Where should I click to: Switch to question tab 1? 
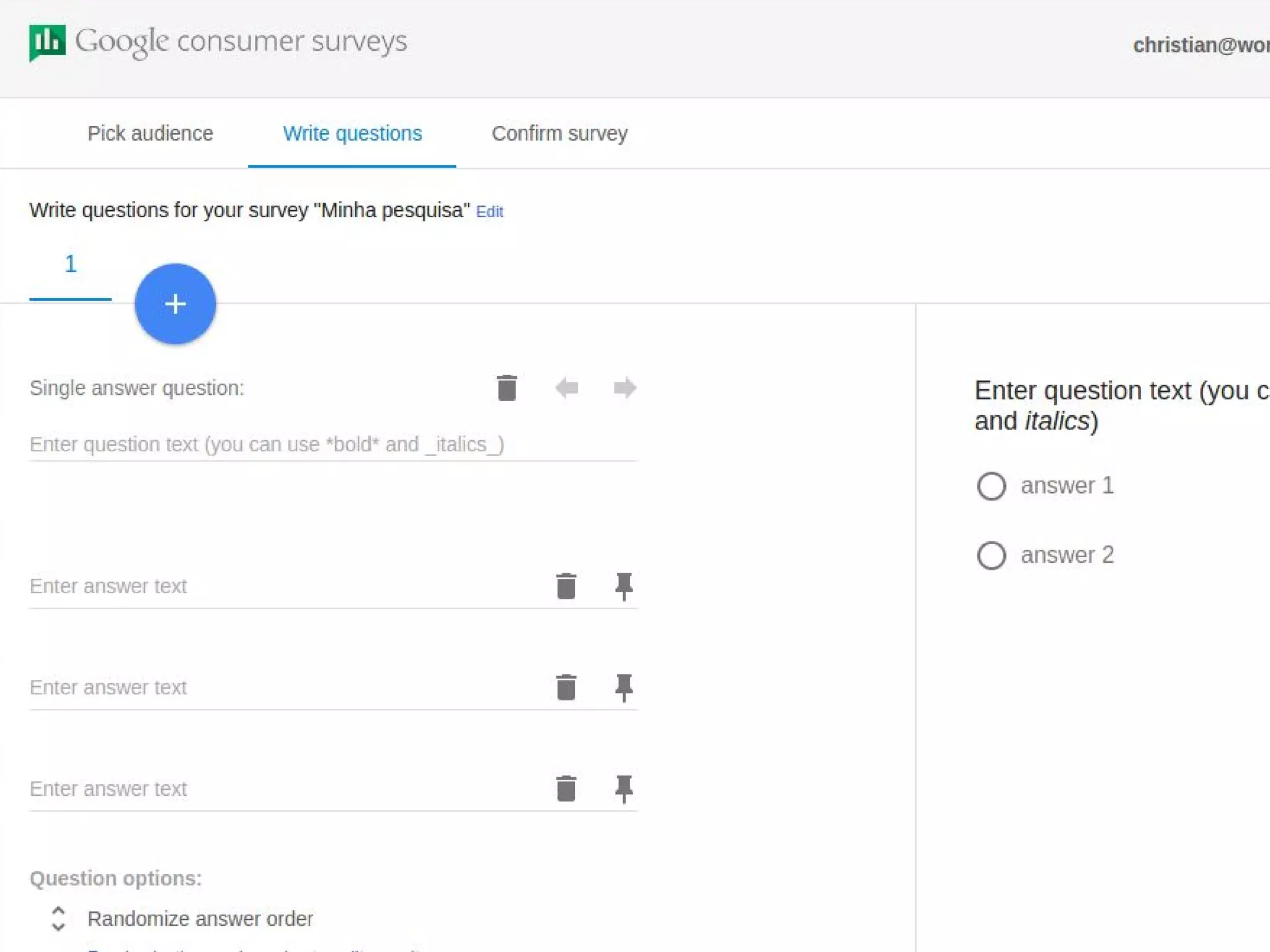71,265
